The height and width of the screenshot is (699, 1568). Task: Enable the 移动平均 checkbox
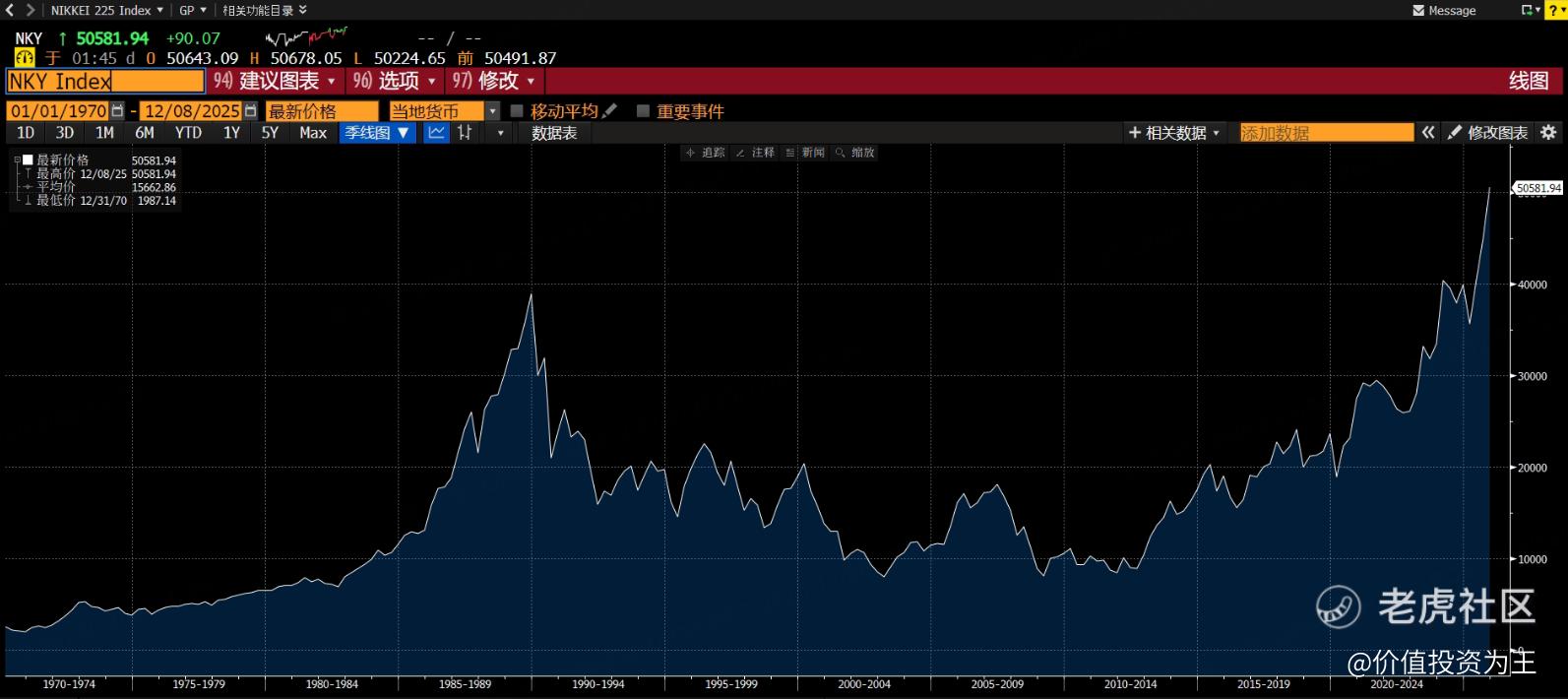[517, 111]
